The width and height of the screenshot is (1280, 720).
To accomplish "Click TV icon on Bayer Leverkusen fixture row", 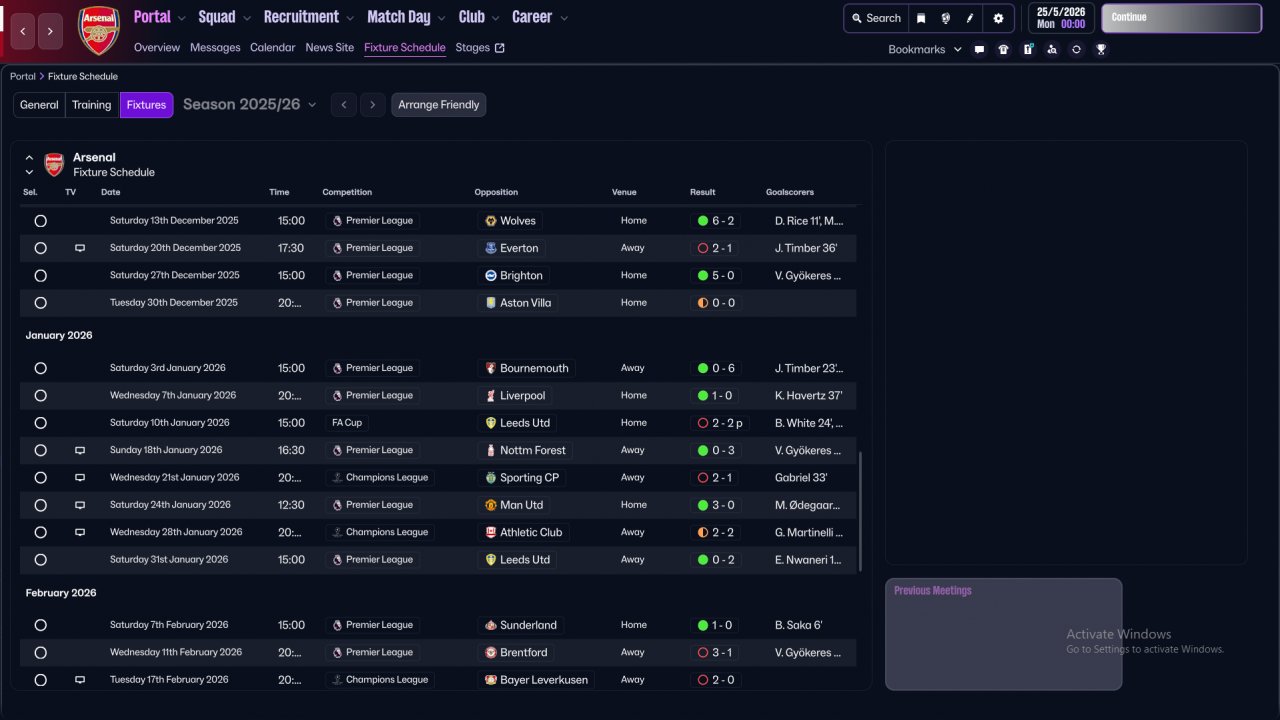I will (x=80, y=680).
